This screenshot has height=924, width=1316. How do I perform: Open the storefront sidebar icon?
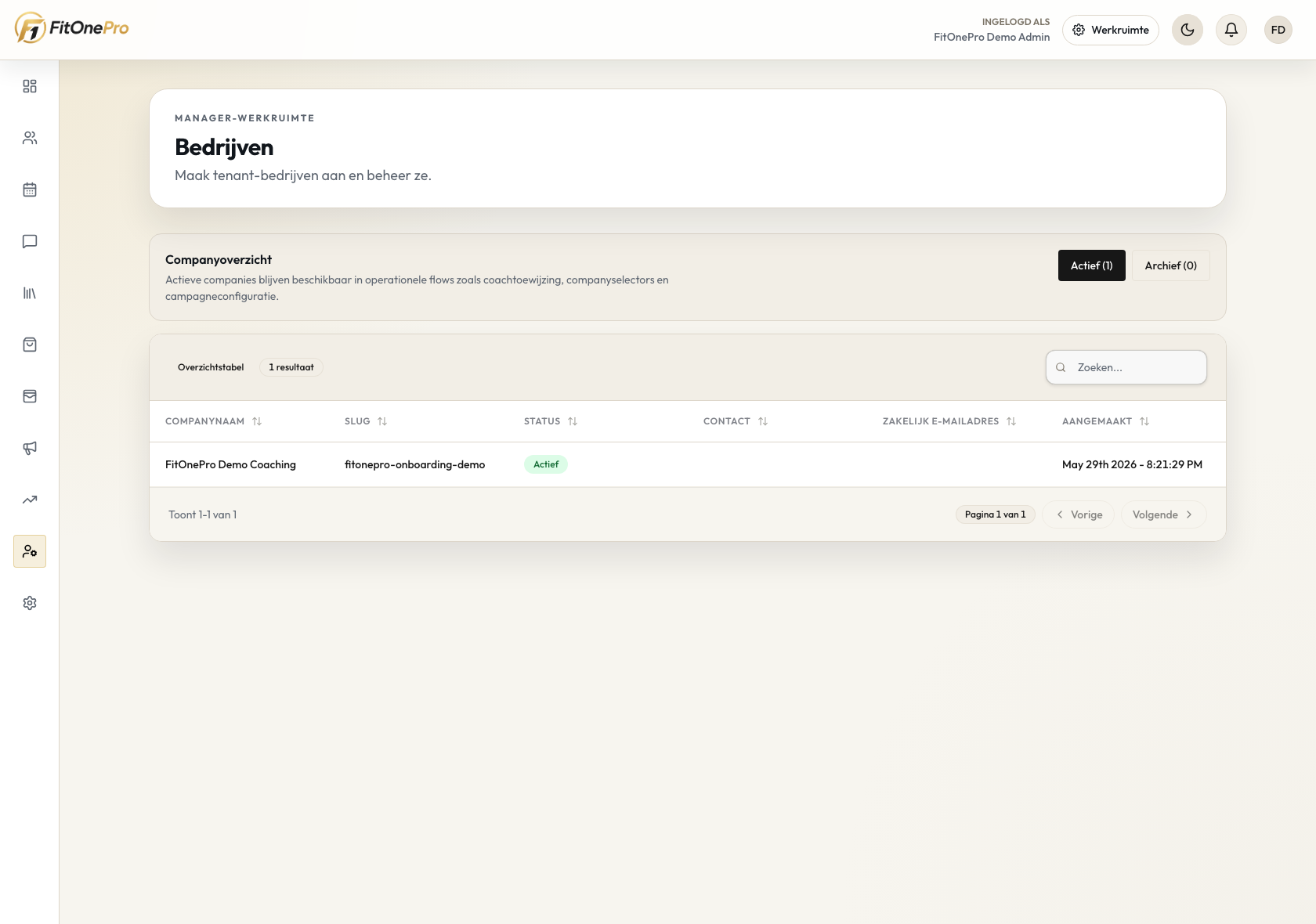pyautogui.click(x=30, y=396)
